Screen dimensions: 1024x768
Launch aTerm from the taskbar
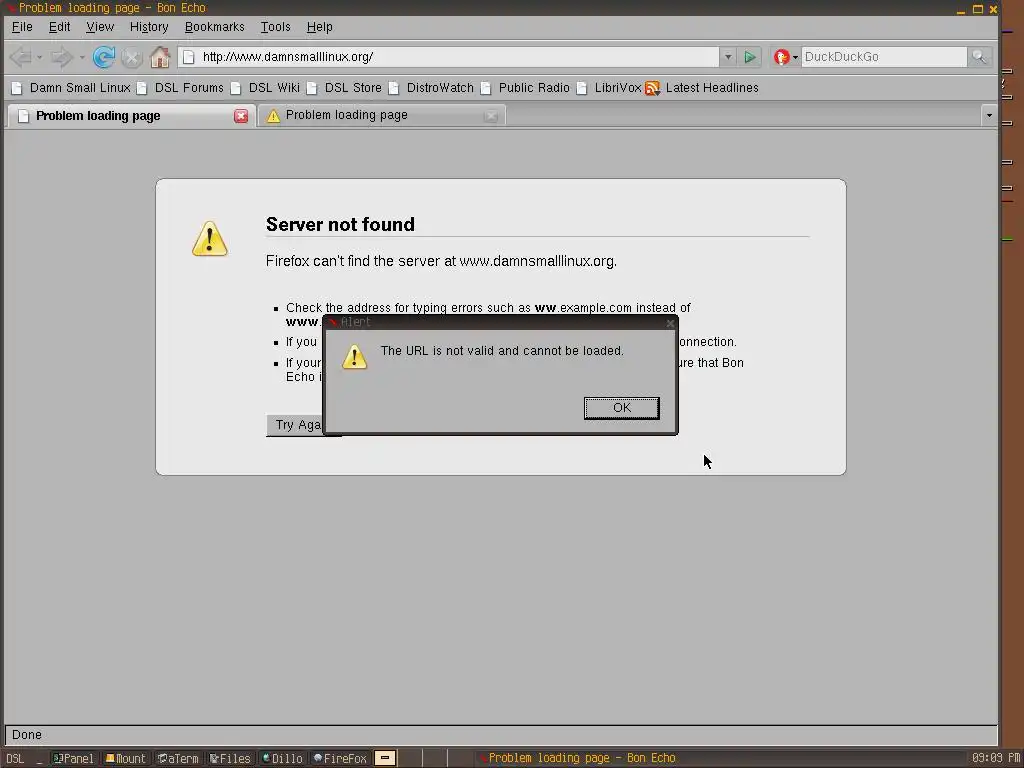click(x=178, y=758)
